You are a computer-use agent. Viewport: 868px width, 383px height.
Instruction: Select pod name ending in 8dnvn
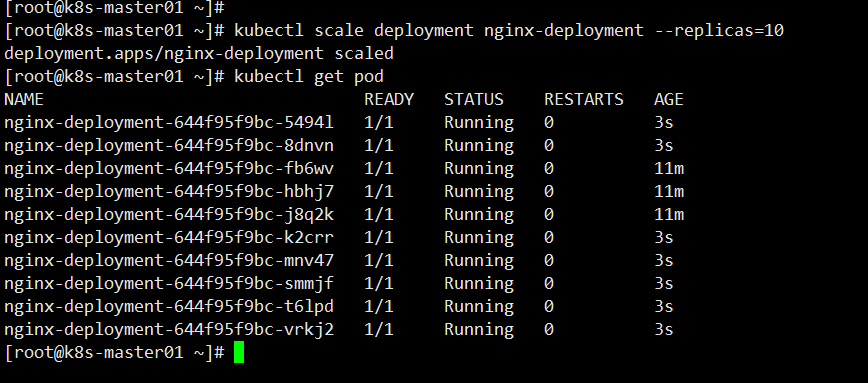pos(169,146)
